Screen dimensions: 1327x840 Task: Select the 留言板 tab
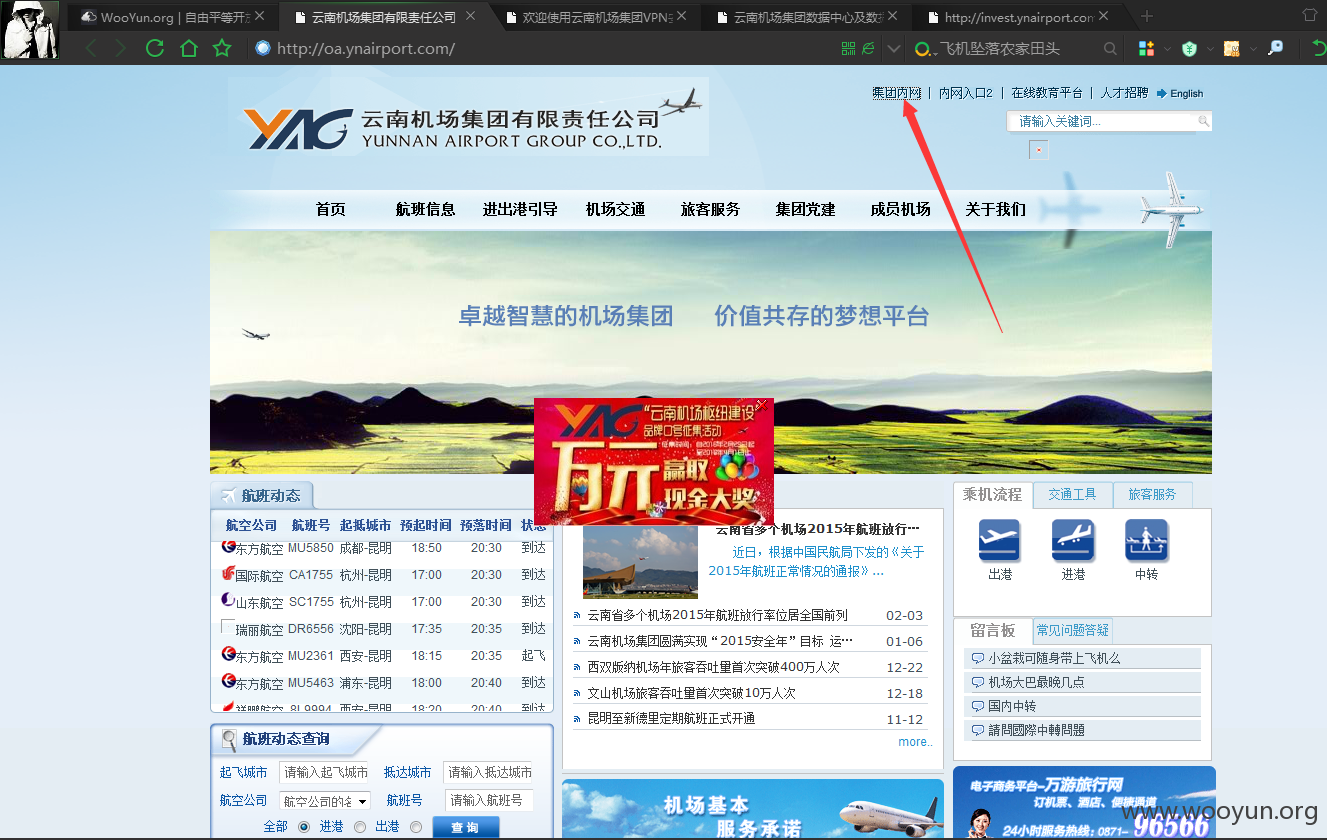coord(993,630)
